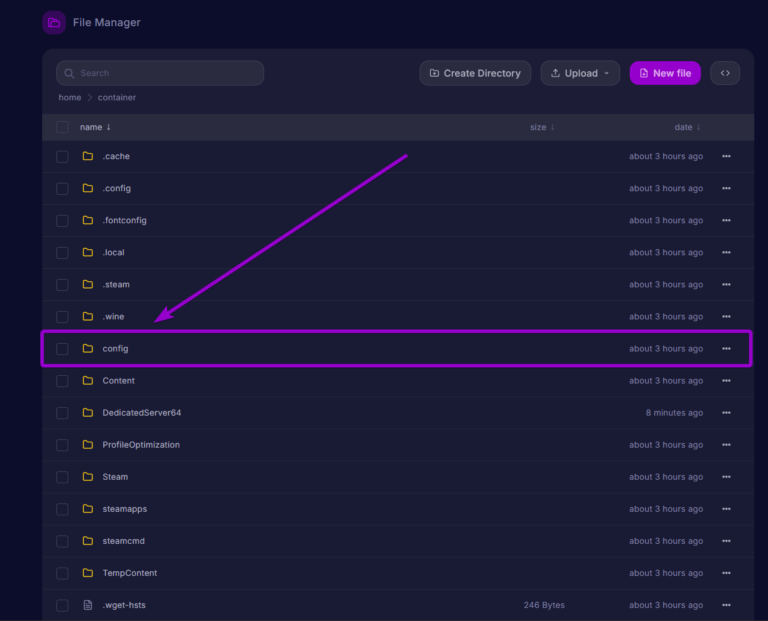
Task: Toggle the select-all checkbox in header
Action: pyautogui.click(x=62, y=127)
